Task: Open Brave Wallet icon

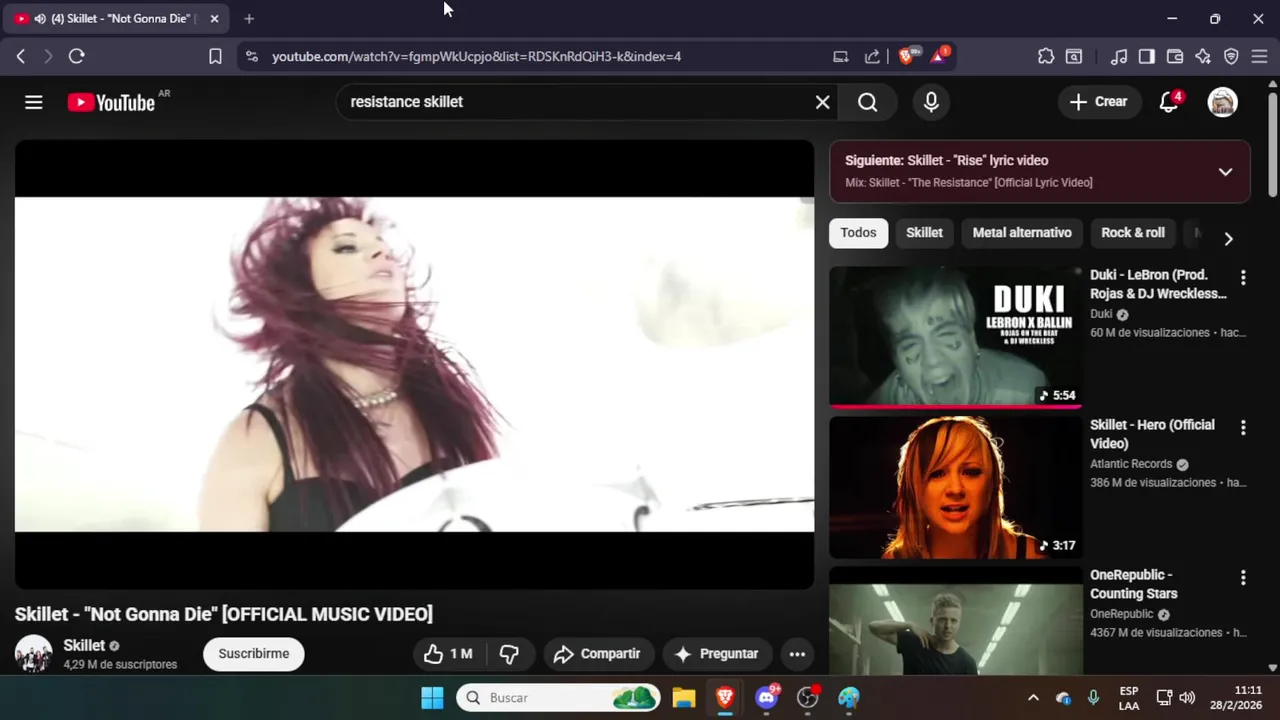Action: pyautogui.click(x=1175, y=56)
